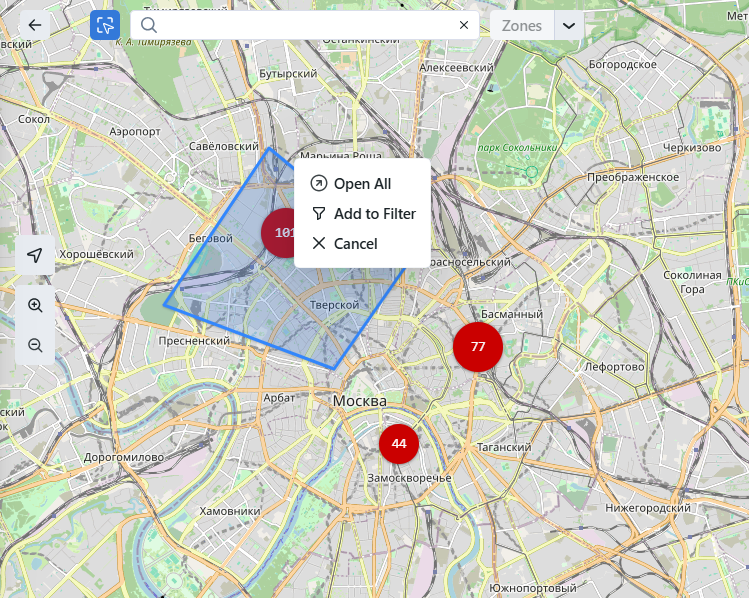
Task: Click the search magnifier icon
Action: pos(149,26)
